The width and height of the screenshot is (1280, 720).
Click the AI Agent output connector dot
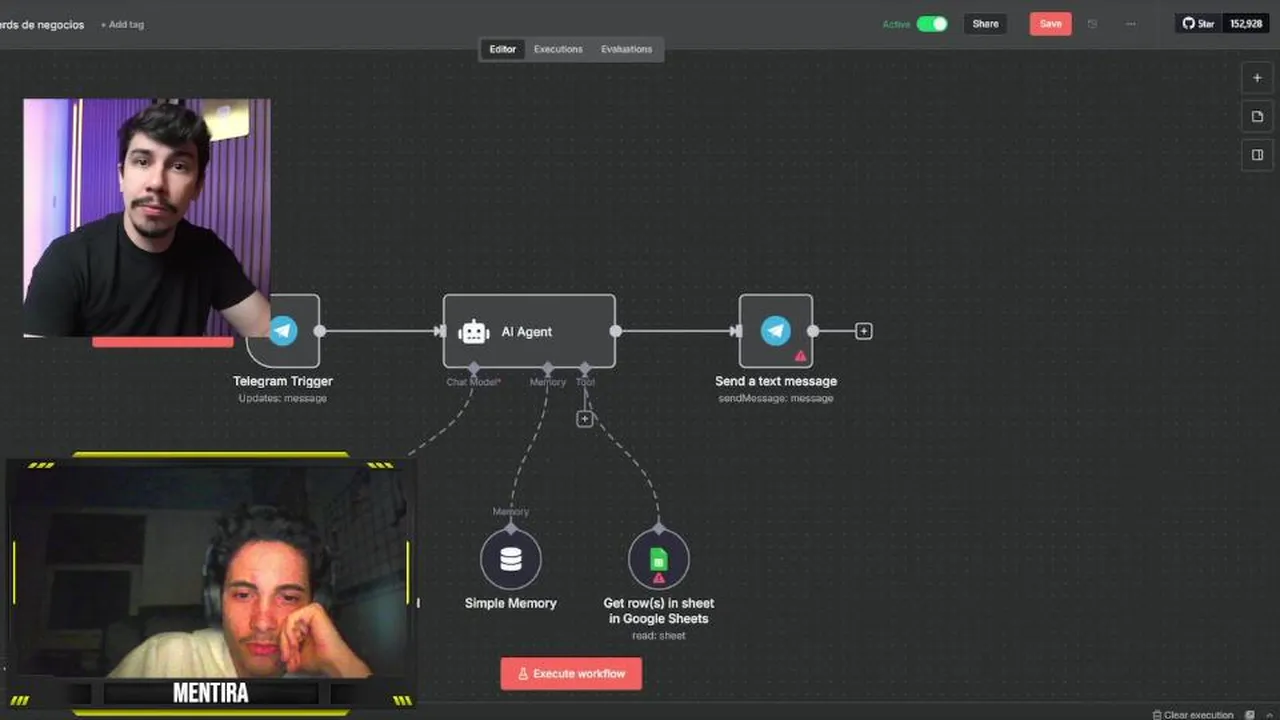616,331
